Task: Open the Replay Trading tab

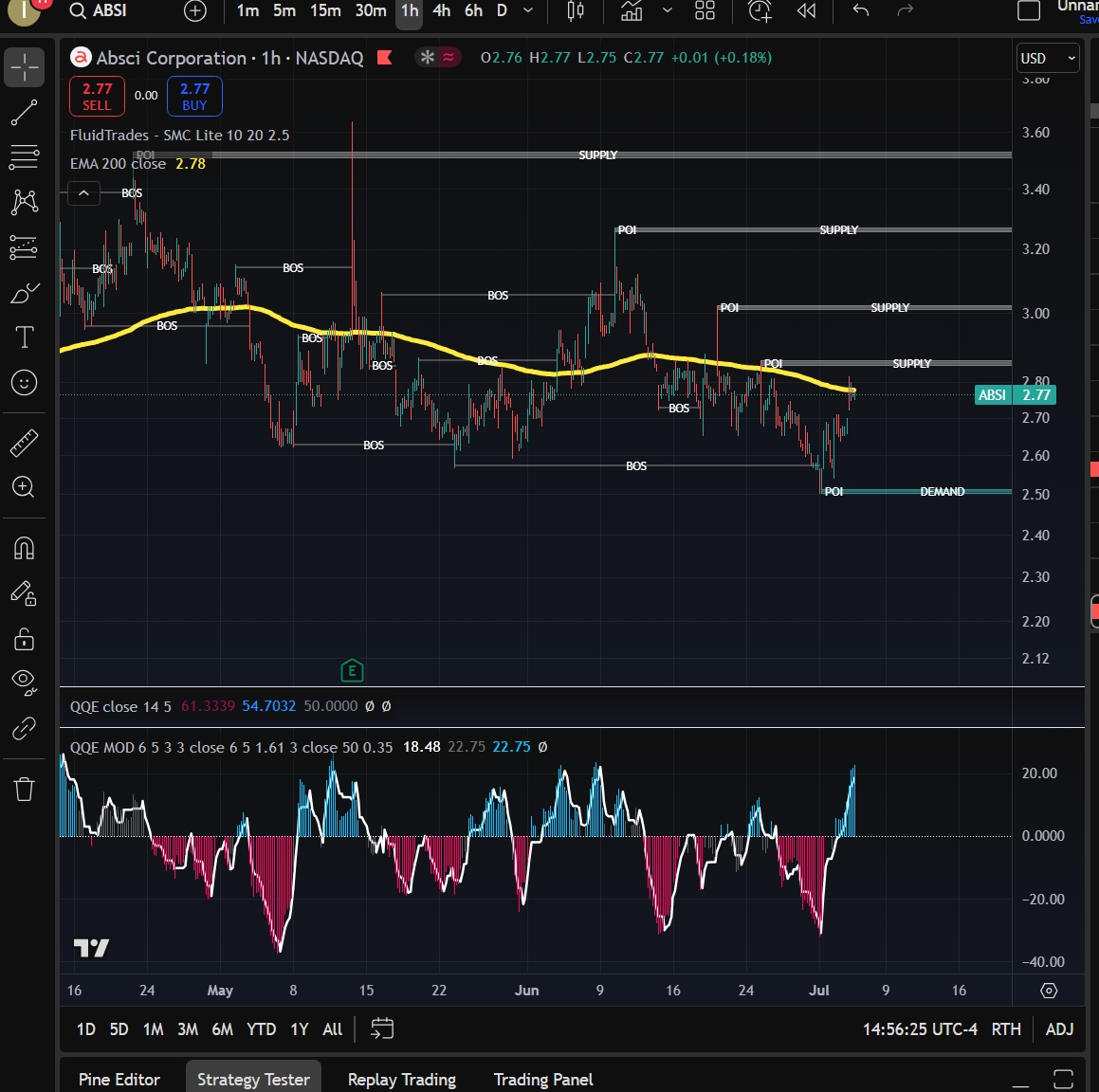Action: pos(402,1080)
